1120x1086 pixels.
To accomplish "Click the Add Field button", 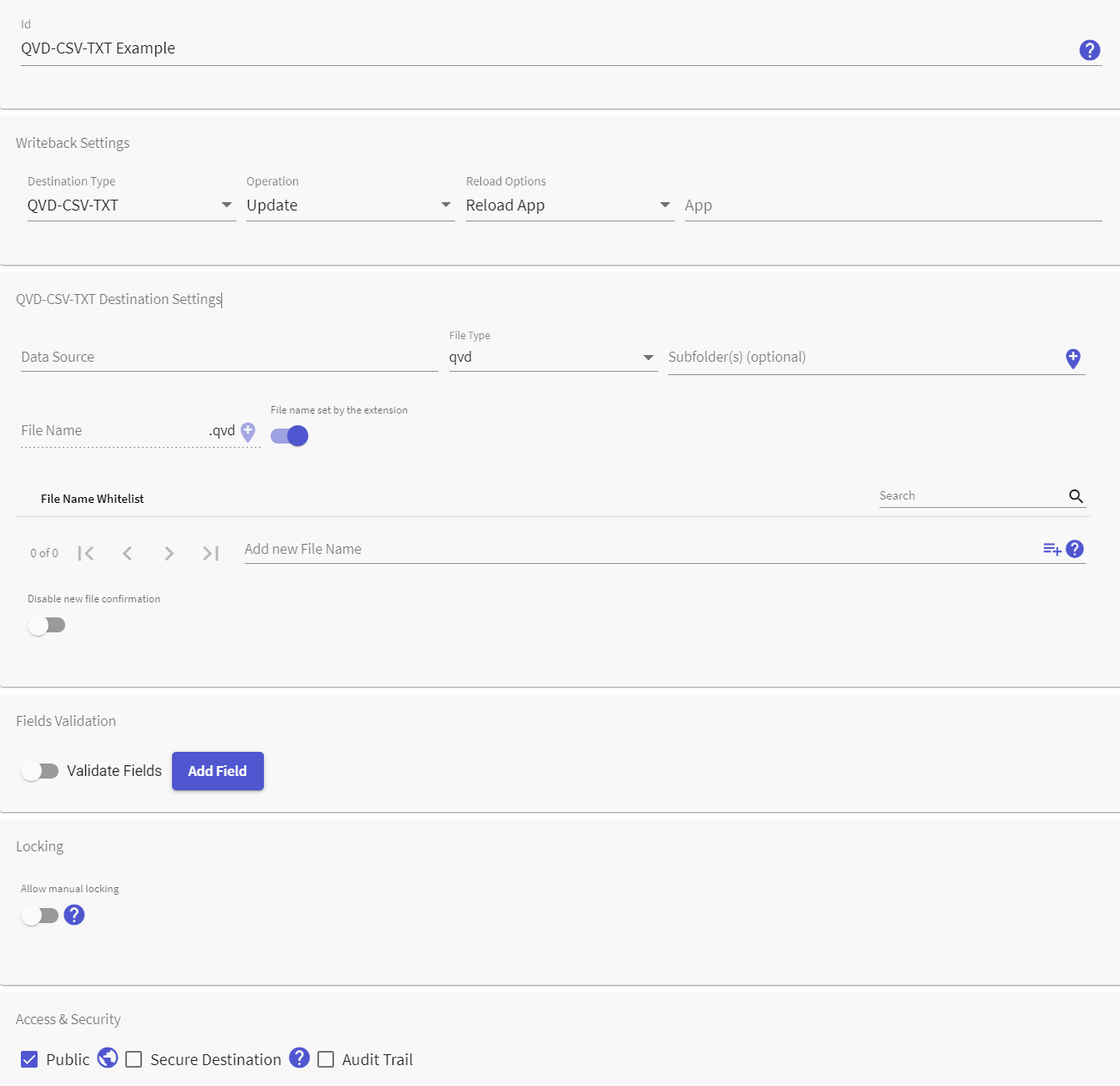I will (218, 771).
